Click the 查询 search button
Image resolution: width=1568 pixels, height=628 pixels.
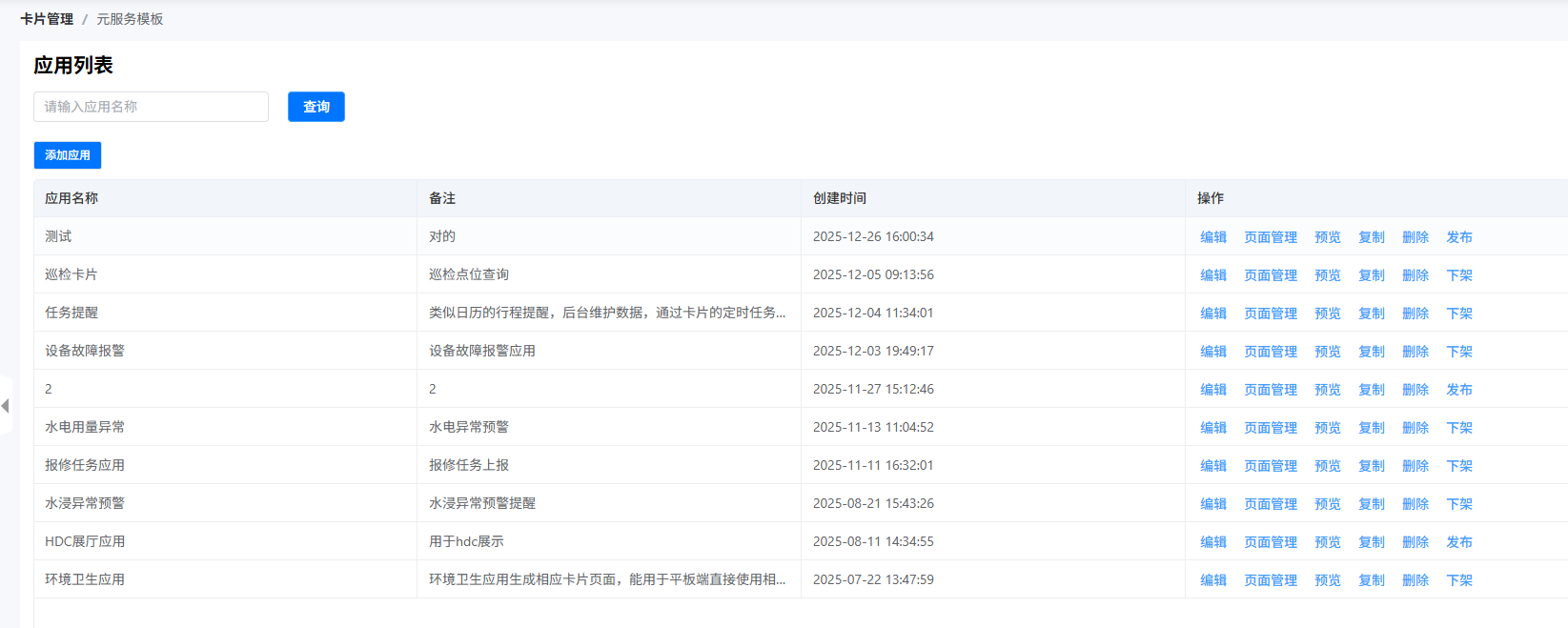[x=316, y=107]
